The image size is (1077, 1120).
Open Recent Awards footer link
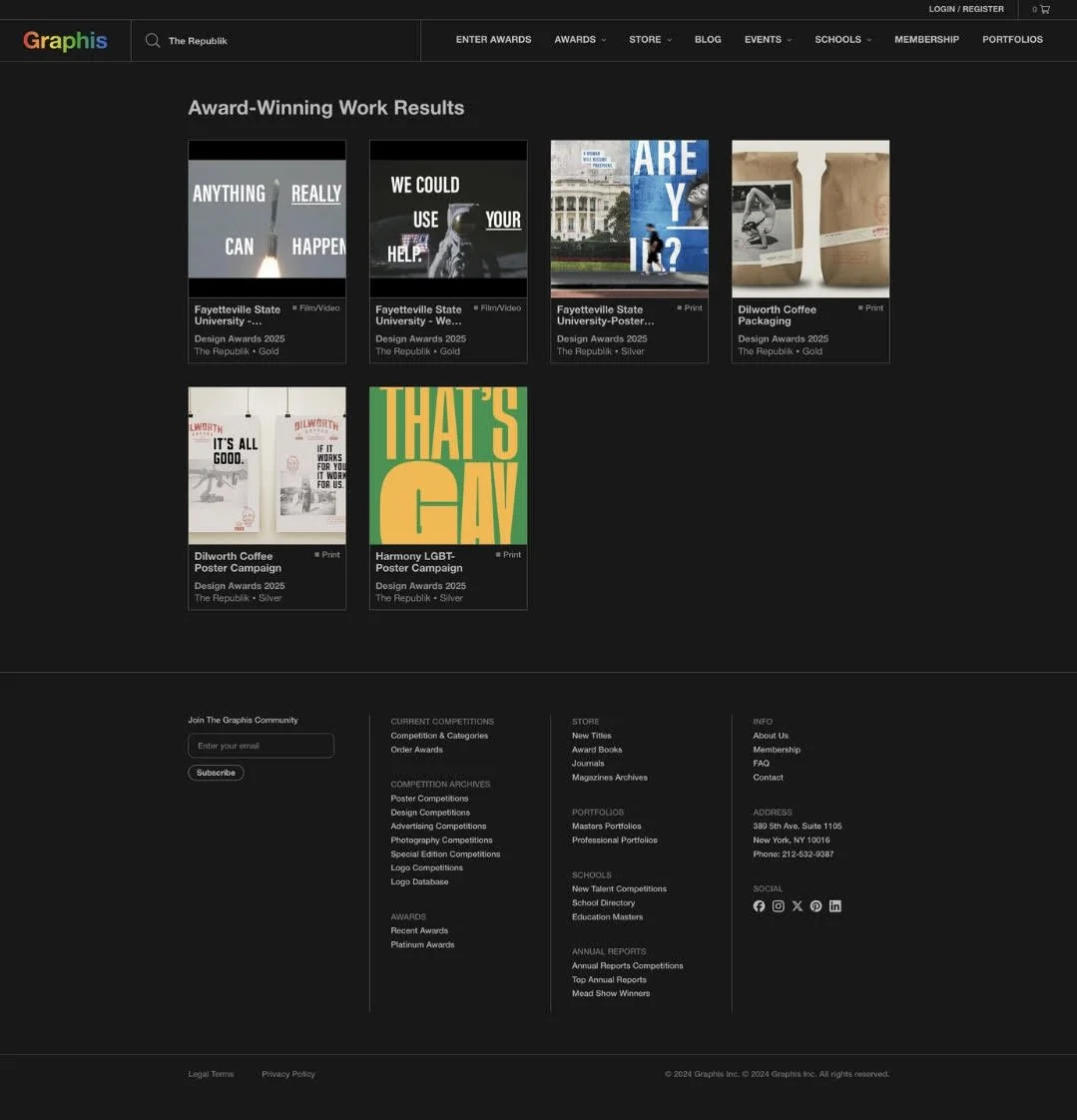419,930
